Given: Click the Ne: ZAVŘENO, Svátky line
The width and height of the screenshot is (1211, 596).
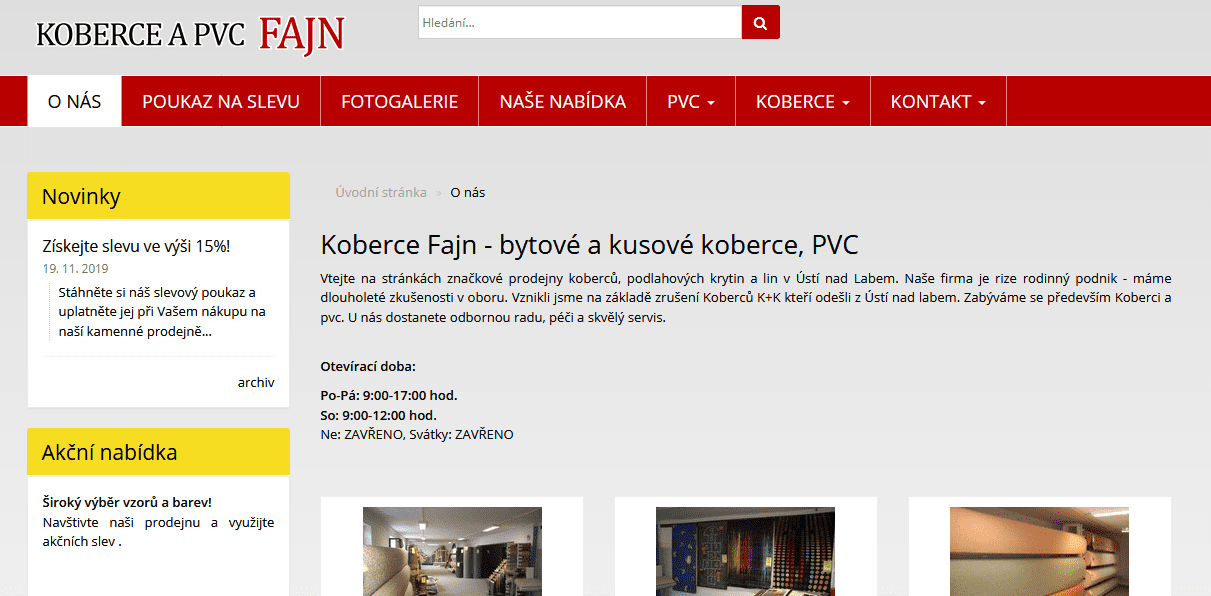Looking at the screenshot, I should (417, 434).
